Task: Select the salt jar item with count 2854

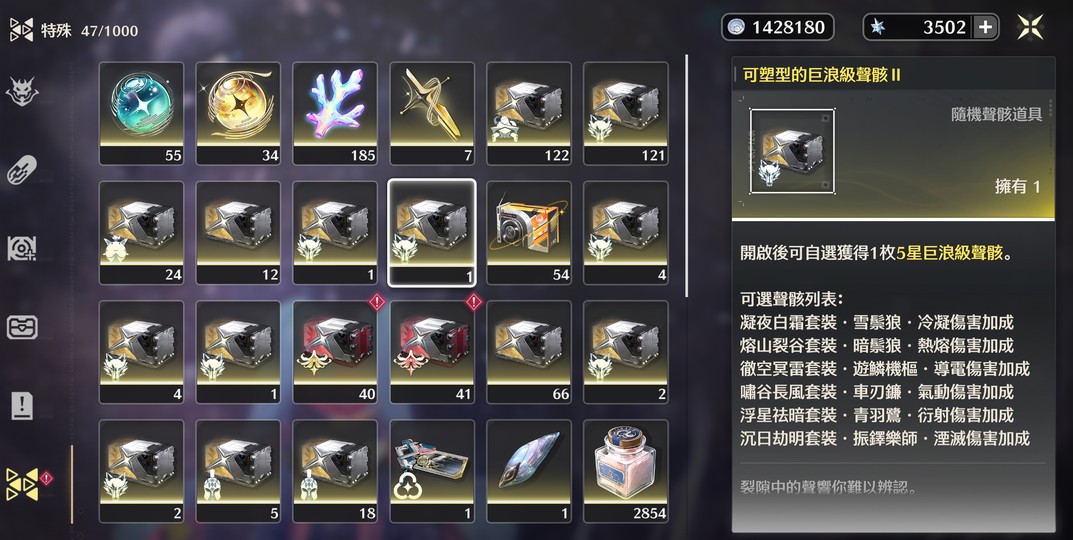Action: coord(625,471)
